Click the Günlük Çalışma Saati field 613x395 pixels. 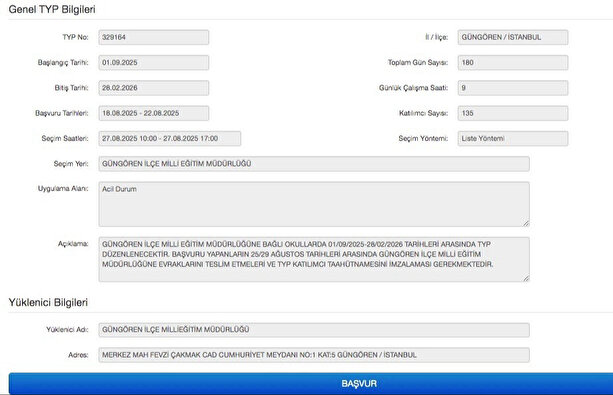(x=513, y=88)
